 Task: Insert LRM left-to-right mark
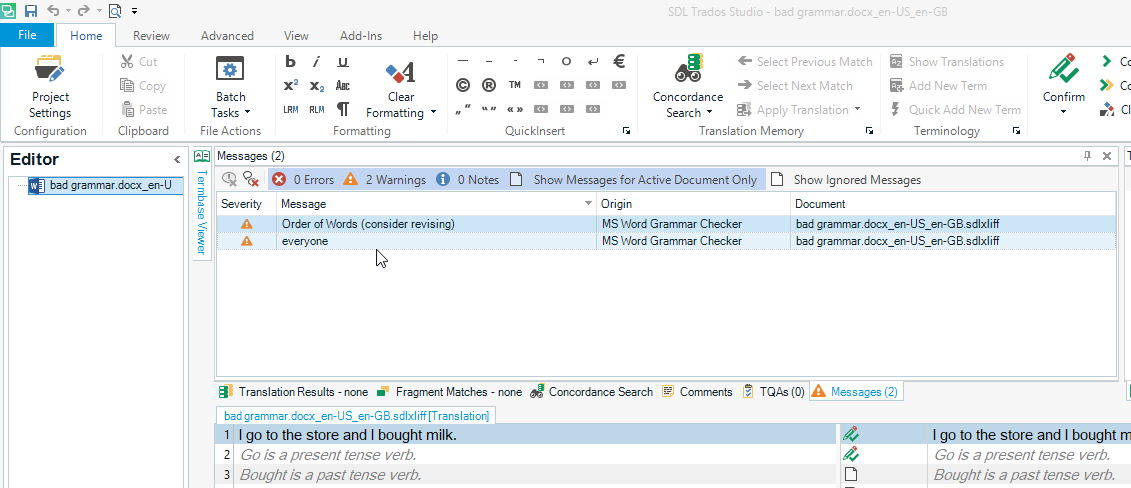[291, 110]
